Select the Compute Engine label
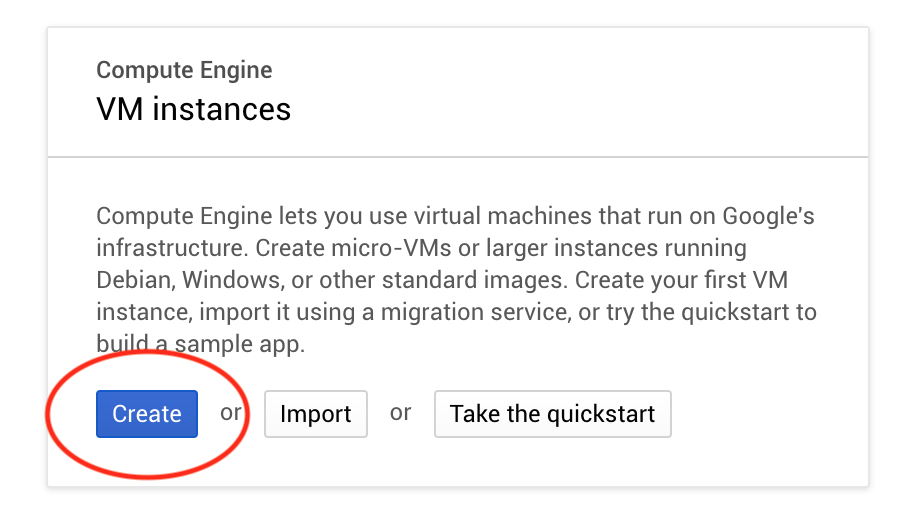 click(184, 70)
